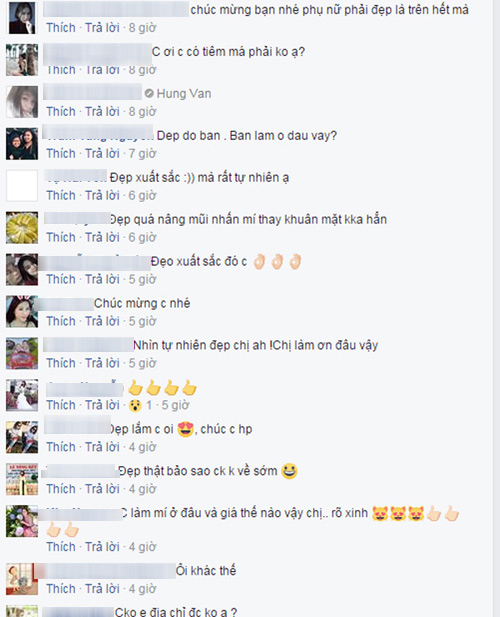Click the surprised reaction emoji icon
The image size is (500, 617).
135,405
